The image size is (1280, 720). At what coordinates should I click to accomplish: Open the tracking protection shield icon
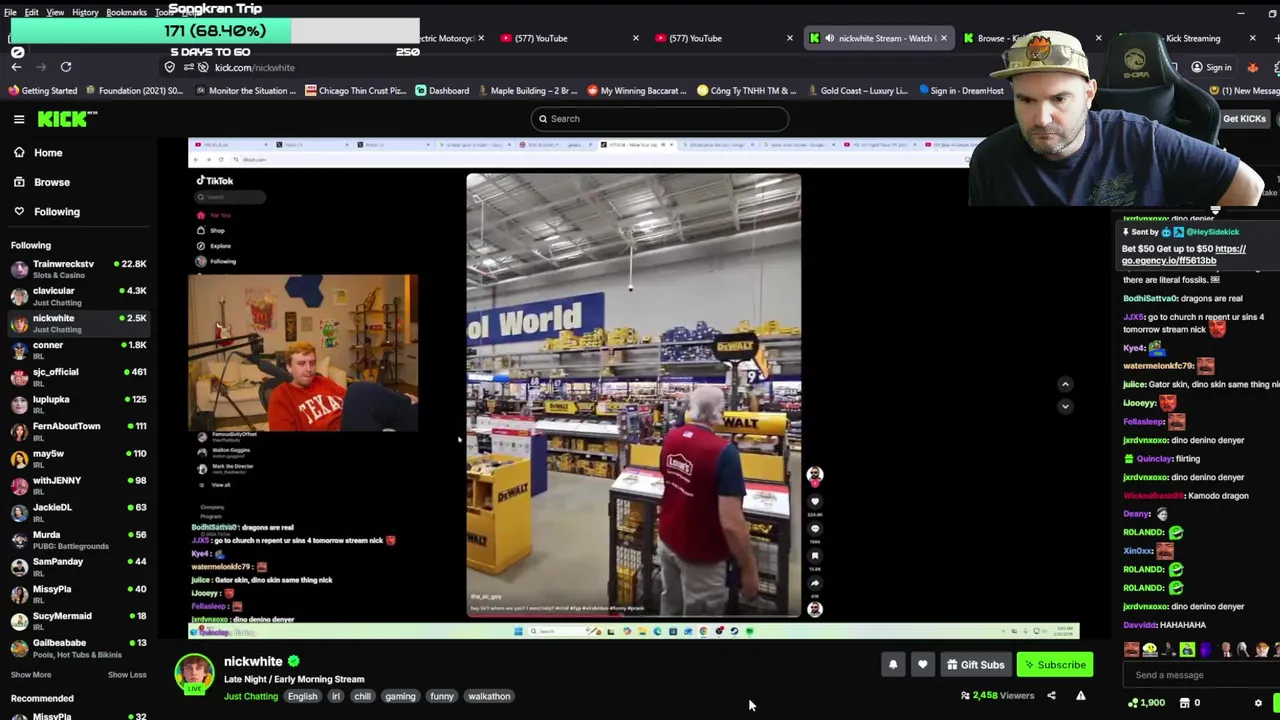[170, 67]
